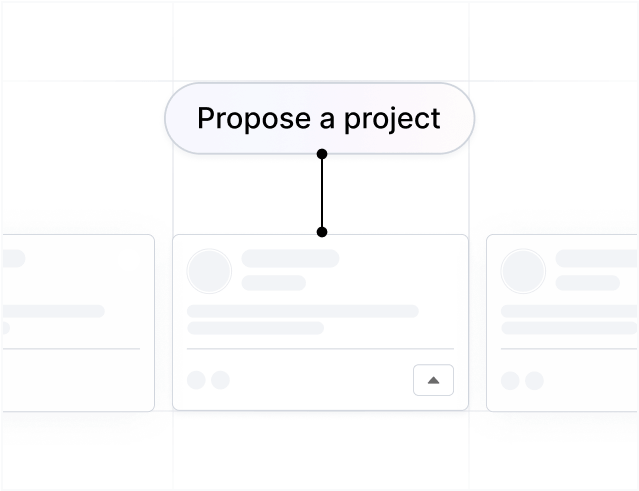639x491 pixels.
Task: Open the partially visible left card
Action: [x=79, y=323]
